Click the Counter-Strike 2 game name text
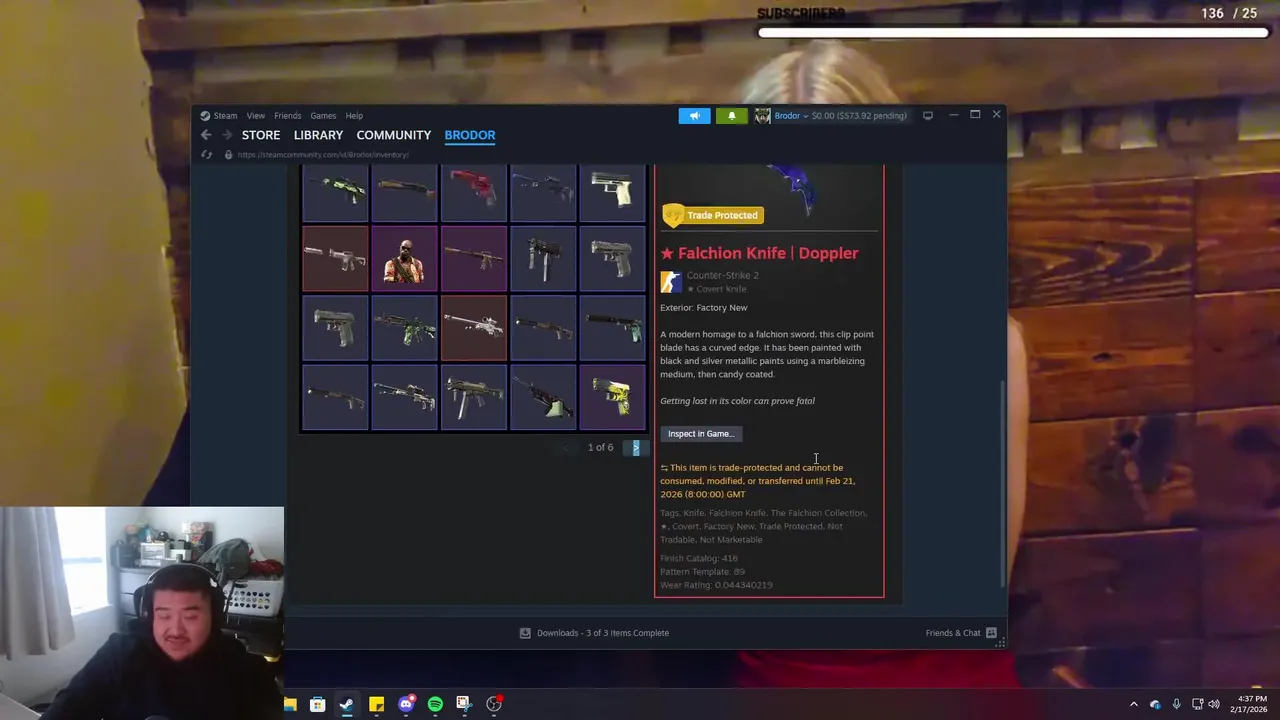1280x720 pixels. coord(722,275)
